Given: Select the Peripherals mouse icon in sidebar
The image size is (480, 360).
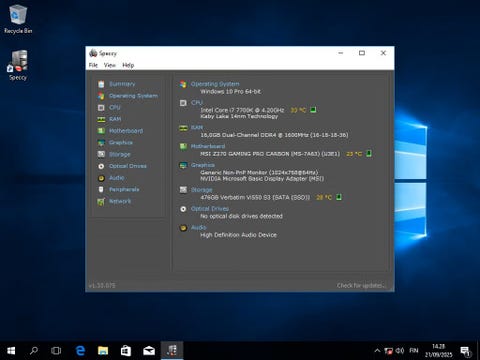Looking at the screenshot, I should pos(101,190).
